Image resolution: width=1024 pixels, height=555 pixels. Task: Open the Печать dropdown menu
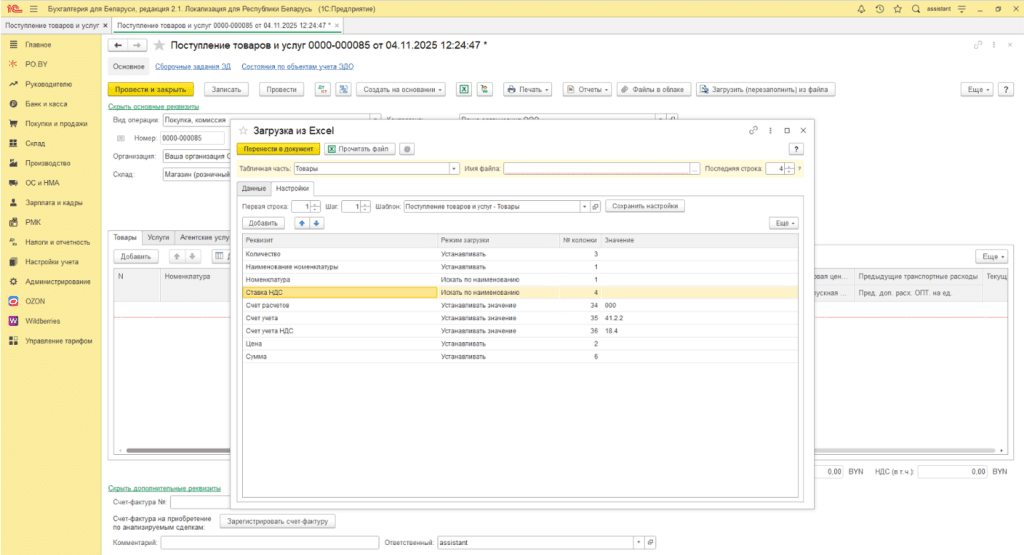pos(528,89)
